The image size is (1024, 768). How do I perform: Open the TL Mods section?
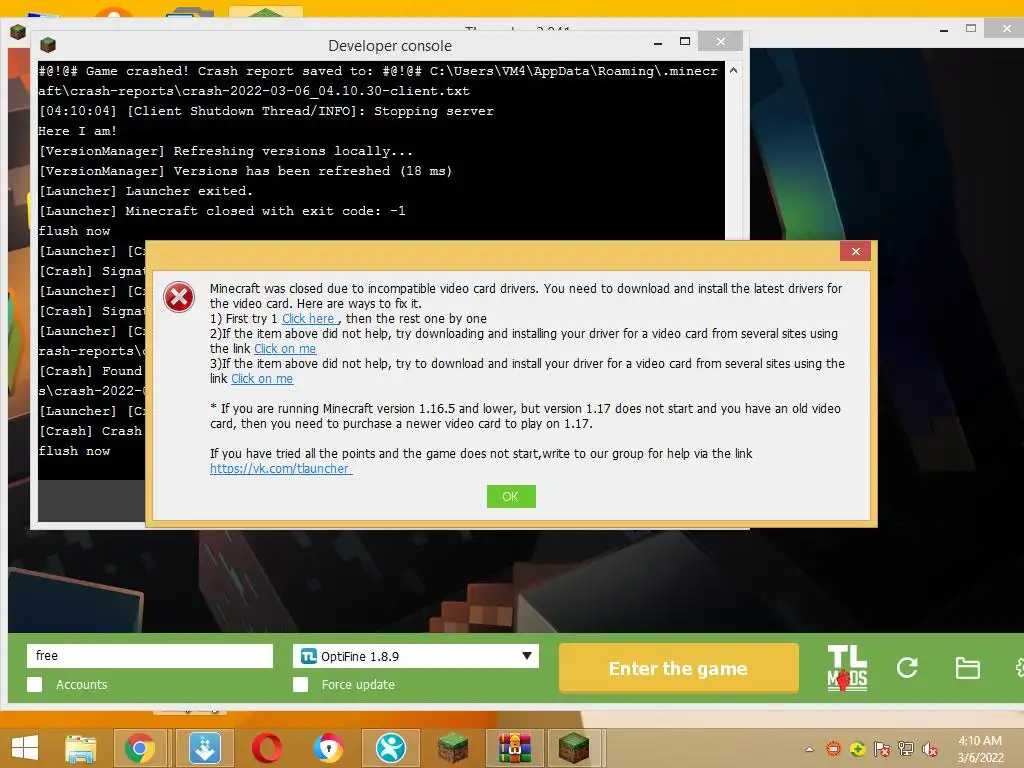tap(847, 668)
